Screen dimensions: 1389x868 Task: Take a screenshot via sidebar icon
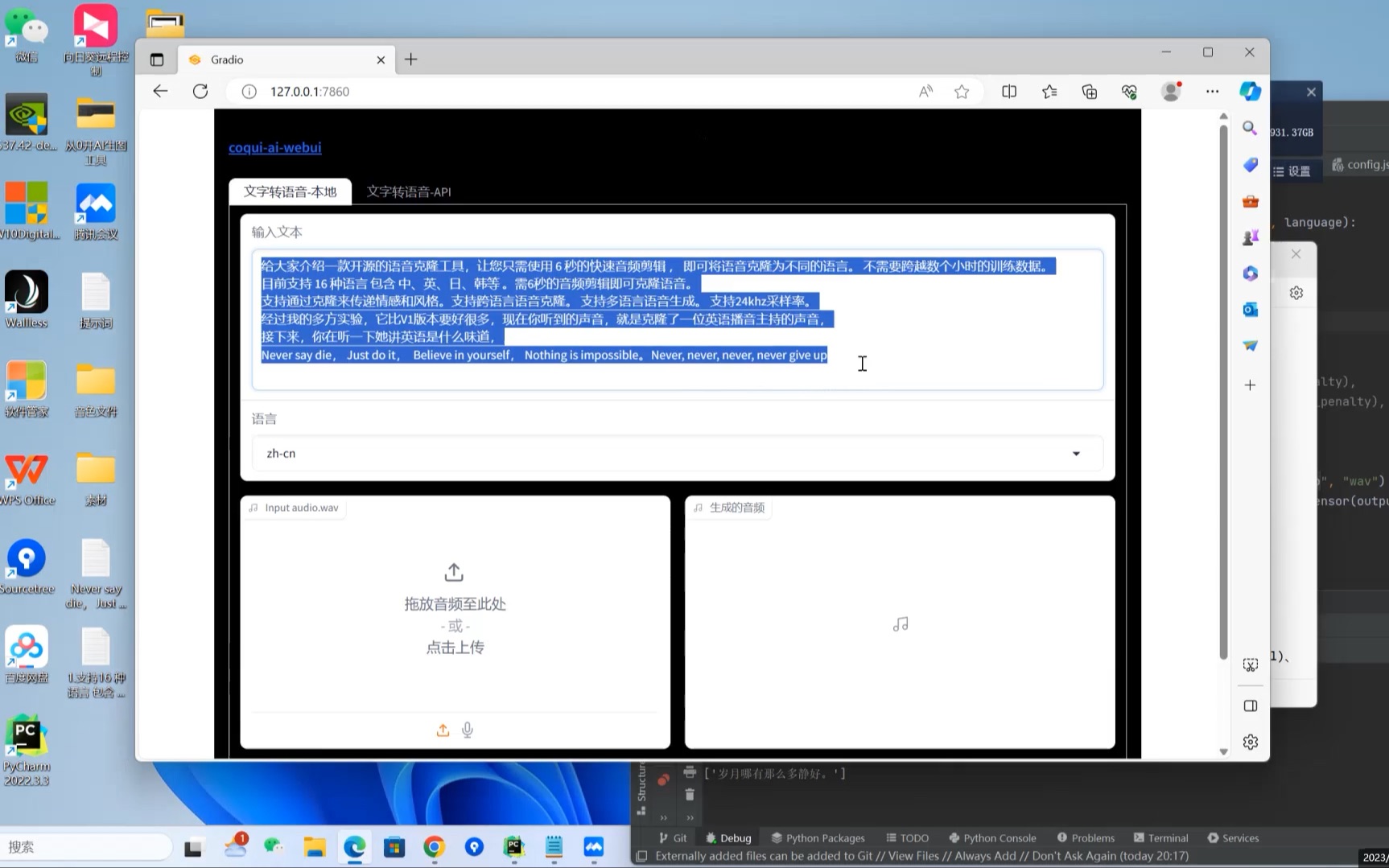pos(1250,665)
